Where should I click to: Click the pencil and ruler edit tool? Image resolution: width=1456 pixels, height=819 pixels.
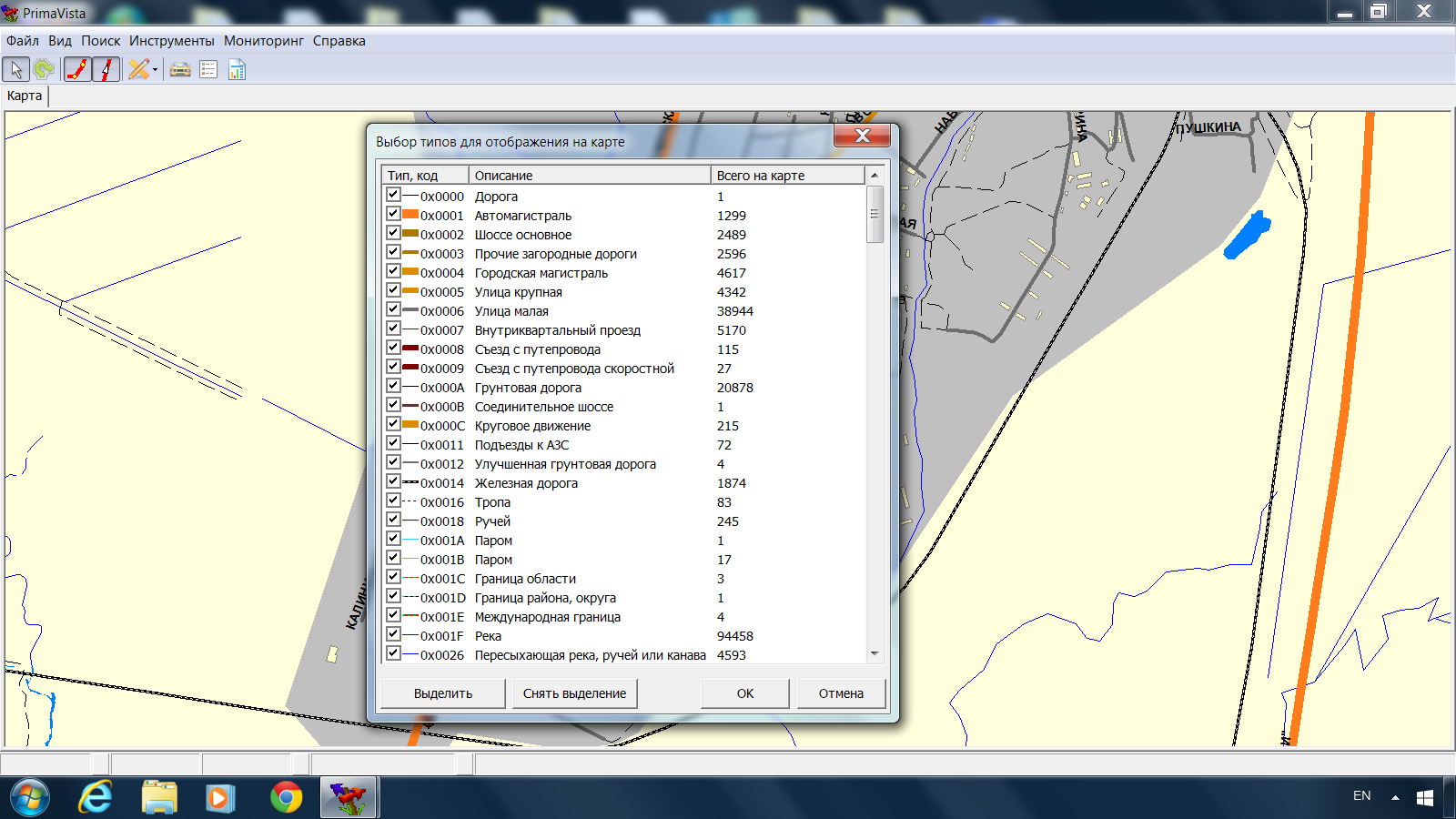pos(138,69)
